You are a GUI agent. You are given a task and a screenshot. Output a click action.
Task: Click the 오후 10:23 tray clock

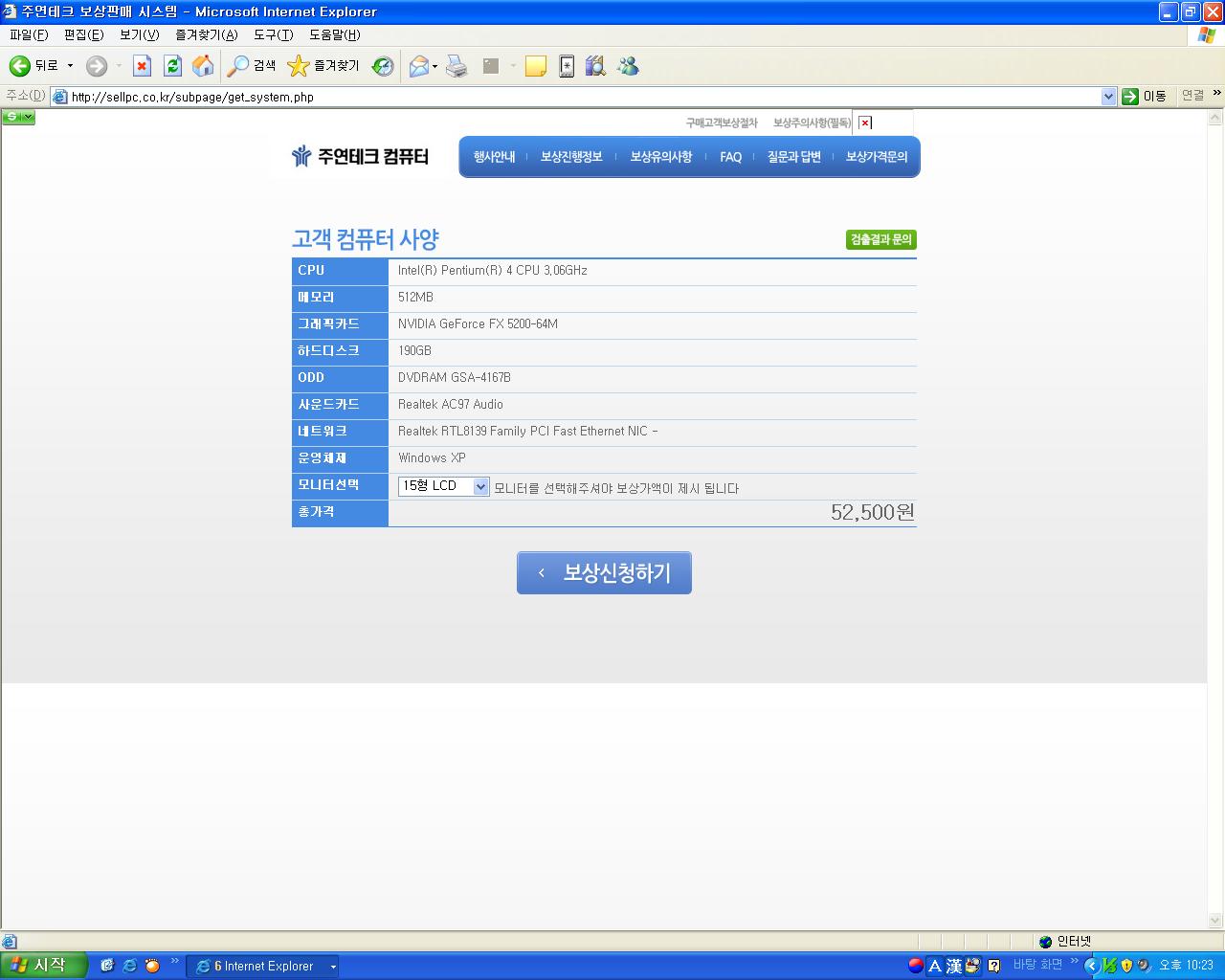click(x=1186, y=966)
